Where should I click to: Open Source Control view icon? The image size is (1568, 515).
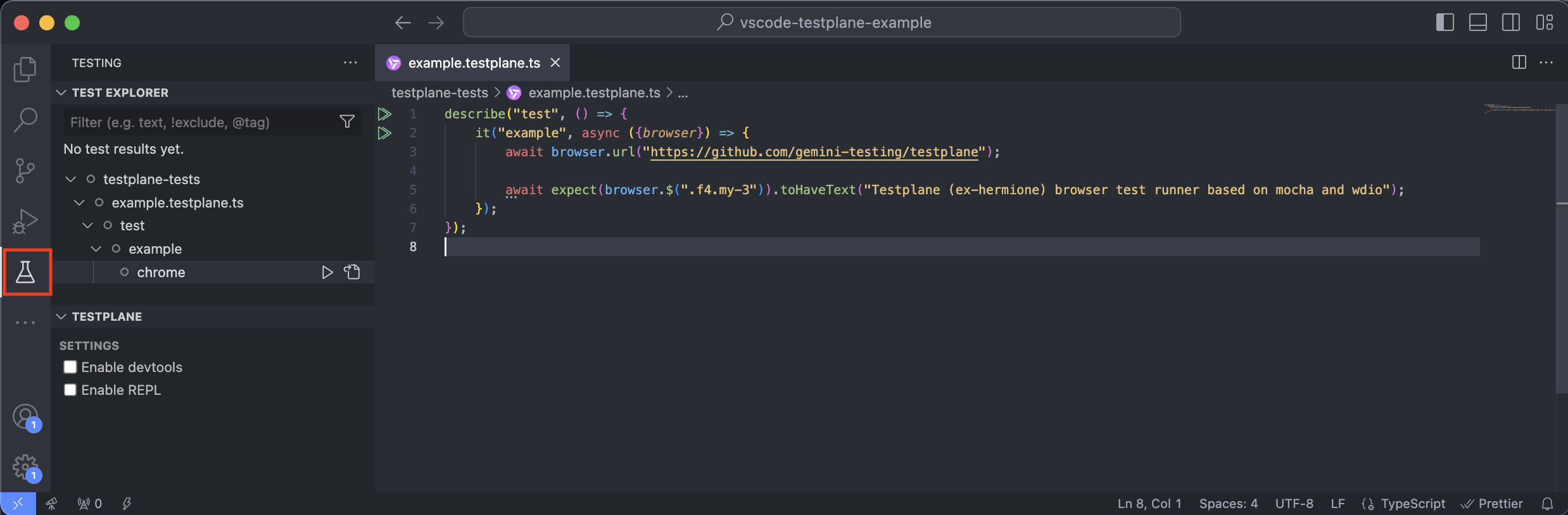pos(25,170)
